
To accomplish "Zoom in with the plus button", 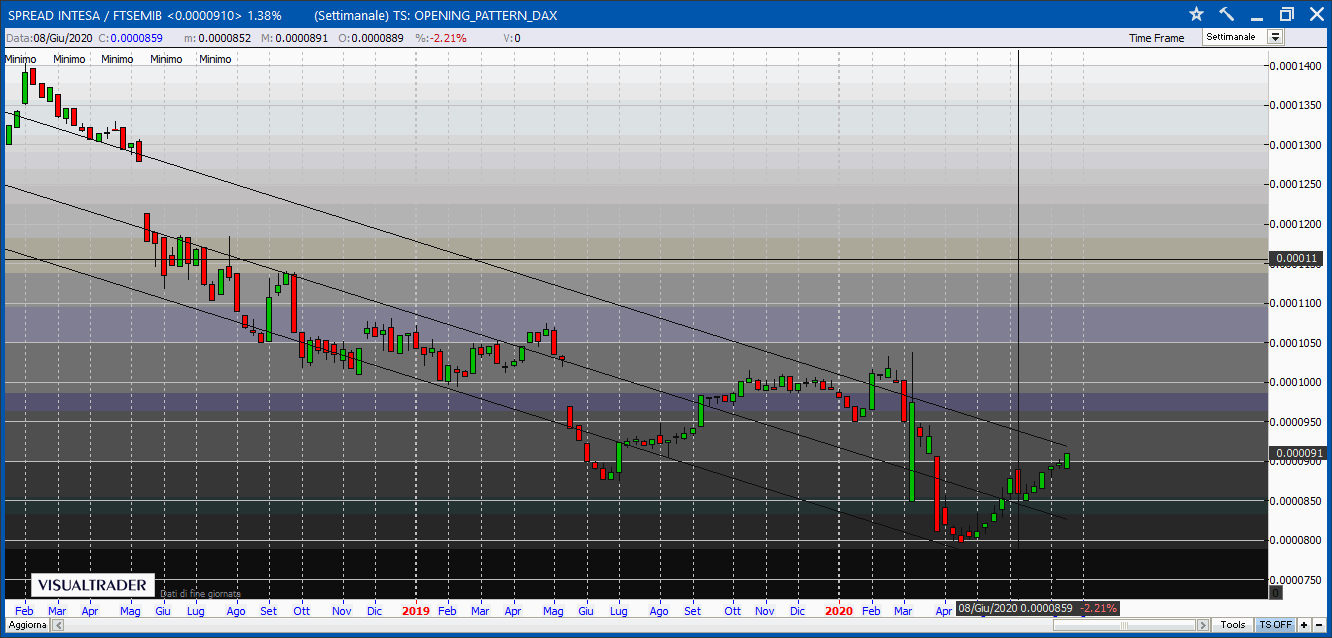I will pos(1305,625).
